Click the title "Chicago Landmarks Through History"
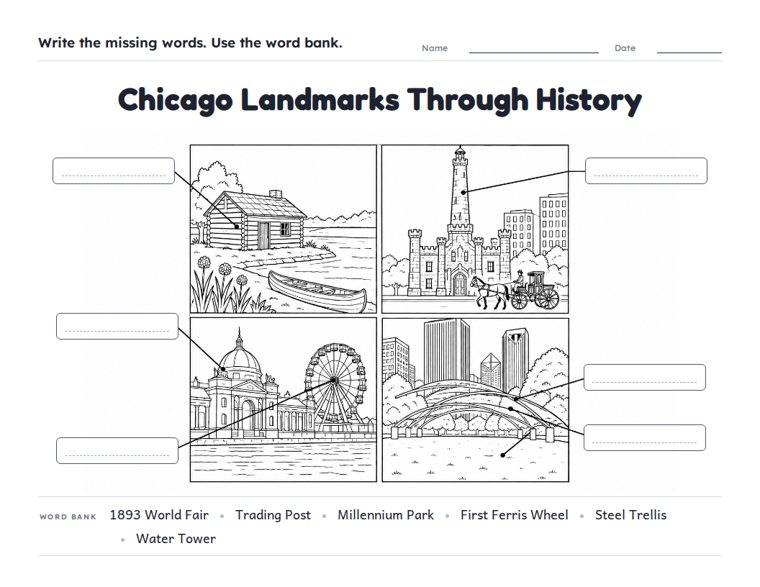 pos(380,100)
